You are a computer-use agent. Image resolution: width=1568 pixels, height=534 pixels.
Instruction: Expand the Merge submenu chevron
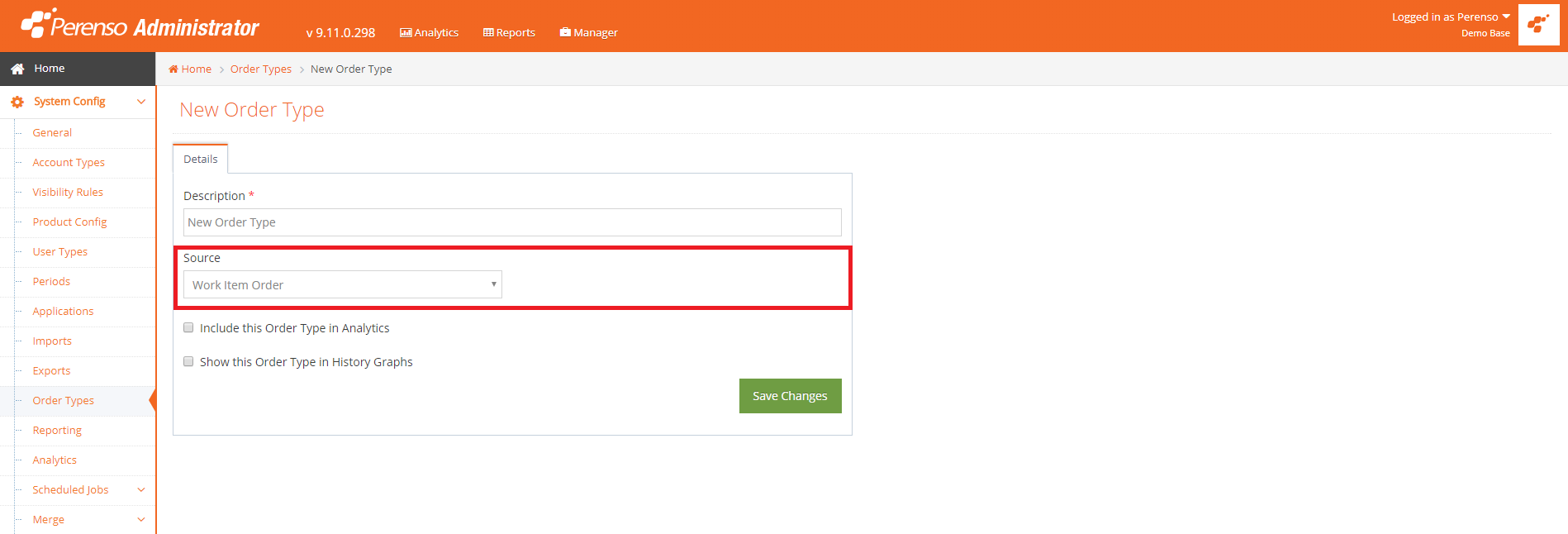pyautogui.click(x=141, y=520)
